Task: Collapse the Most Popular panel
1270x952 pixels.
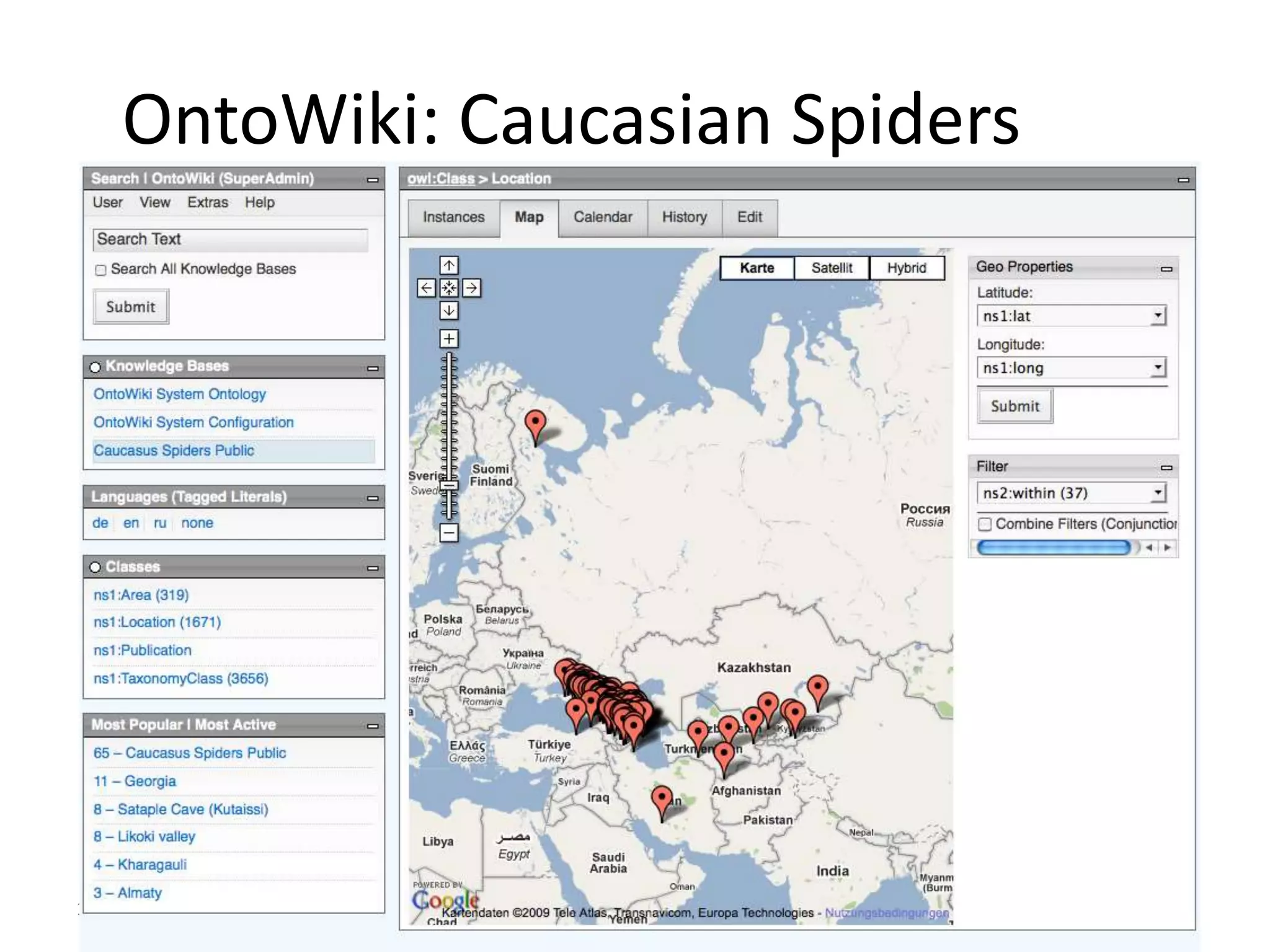Action: pos(373,726)
